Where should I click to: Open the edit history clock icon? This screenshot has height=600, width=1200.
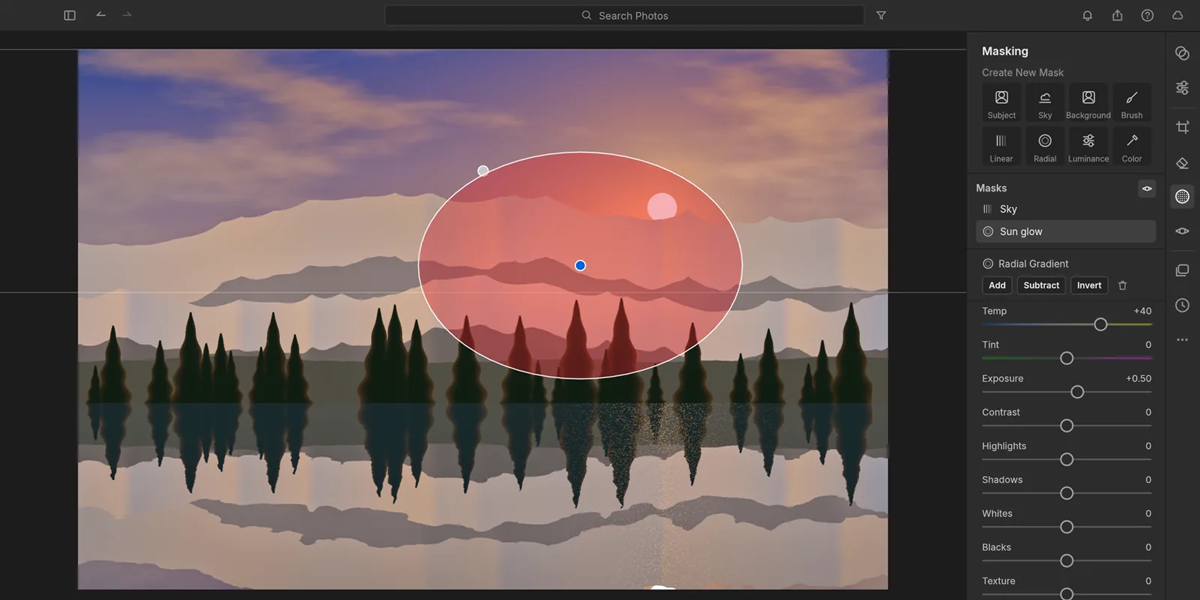[1182, 305]
